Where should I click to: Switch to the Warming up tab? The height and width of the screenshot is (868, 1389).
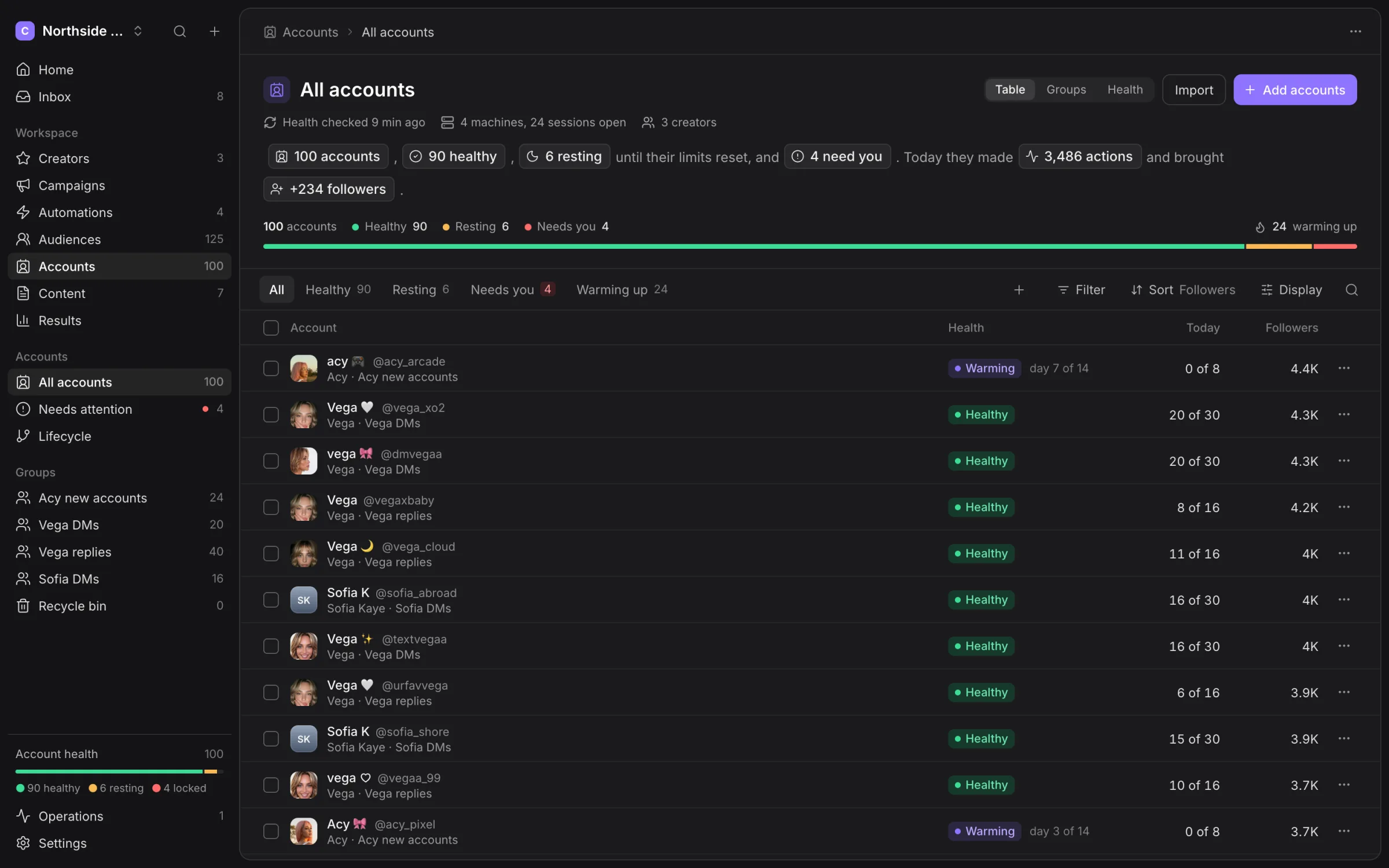point(622,289)
